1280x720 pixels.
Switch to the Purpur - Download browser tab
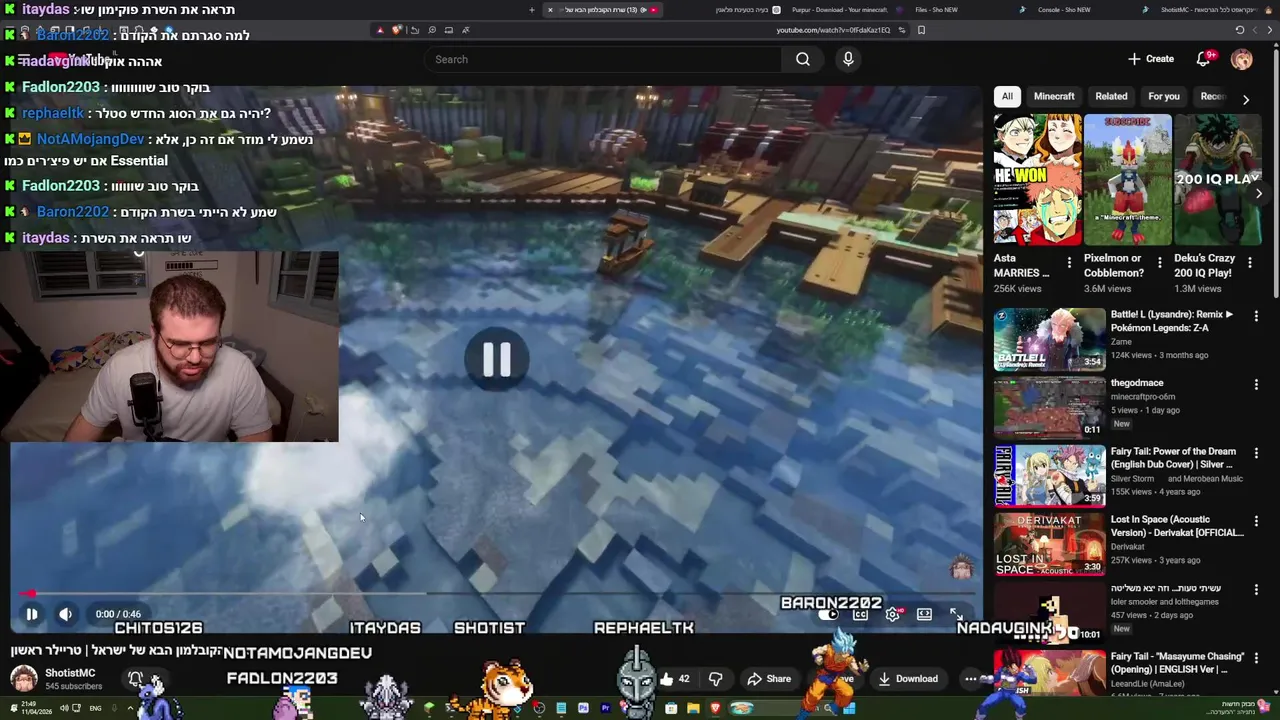[838, 10]
